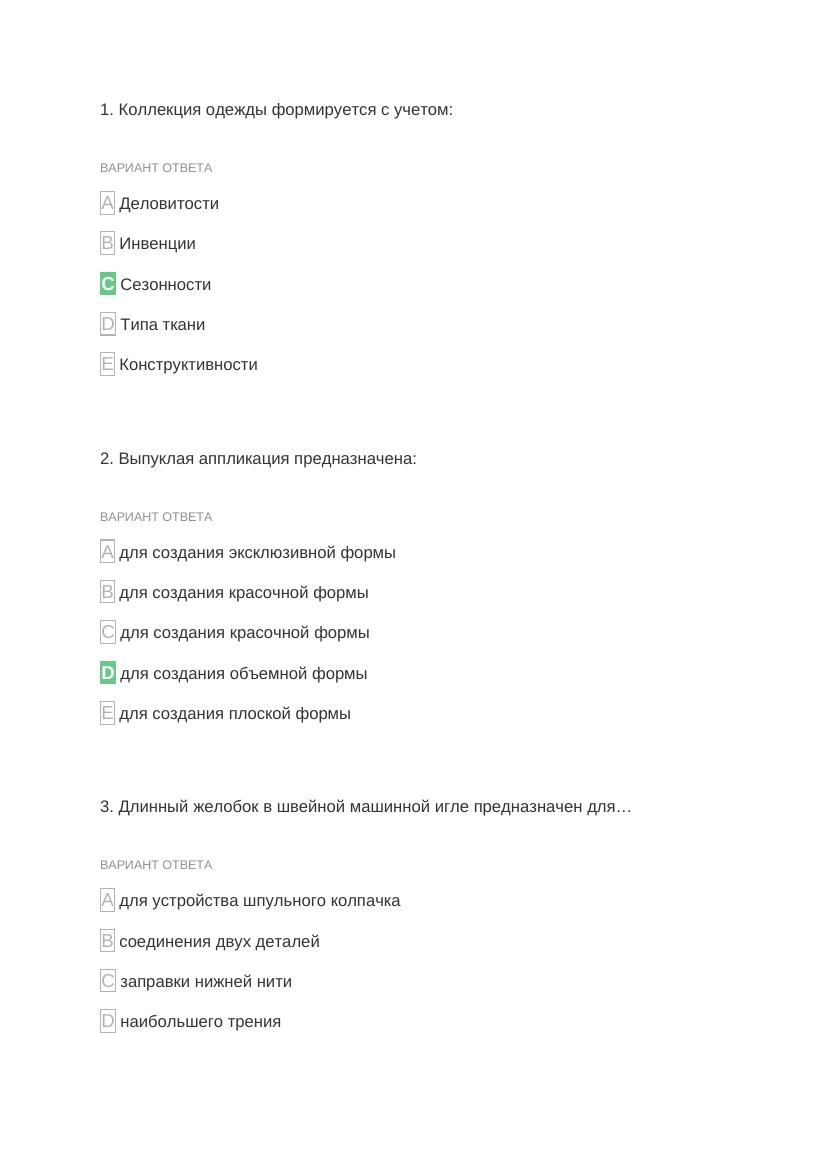Pick the B box in question 2

coord(108,592)
